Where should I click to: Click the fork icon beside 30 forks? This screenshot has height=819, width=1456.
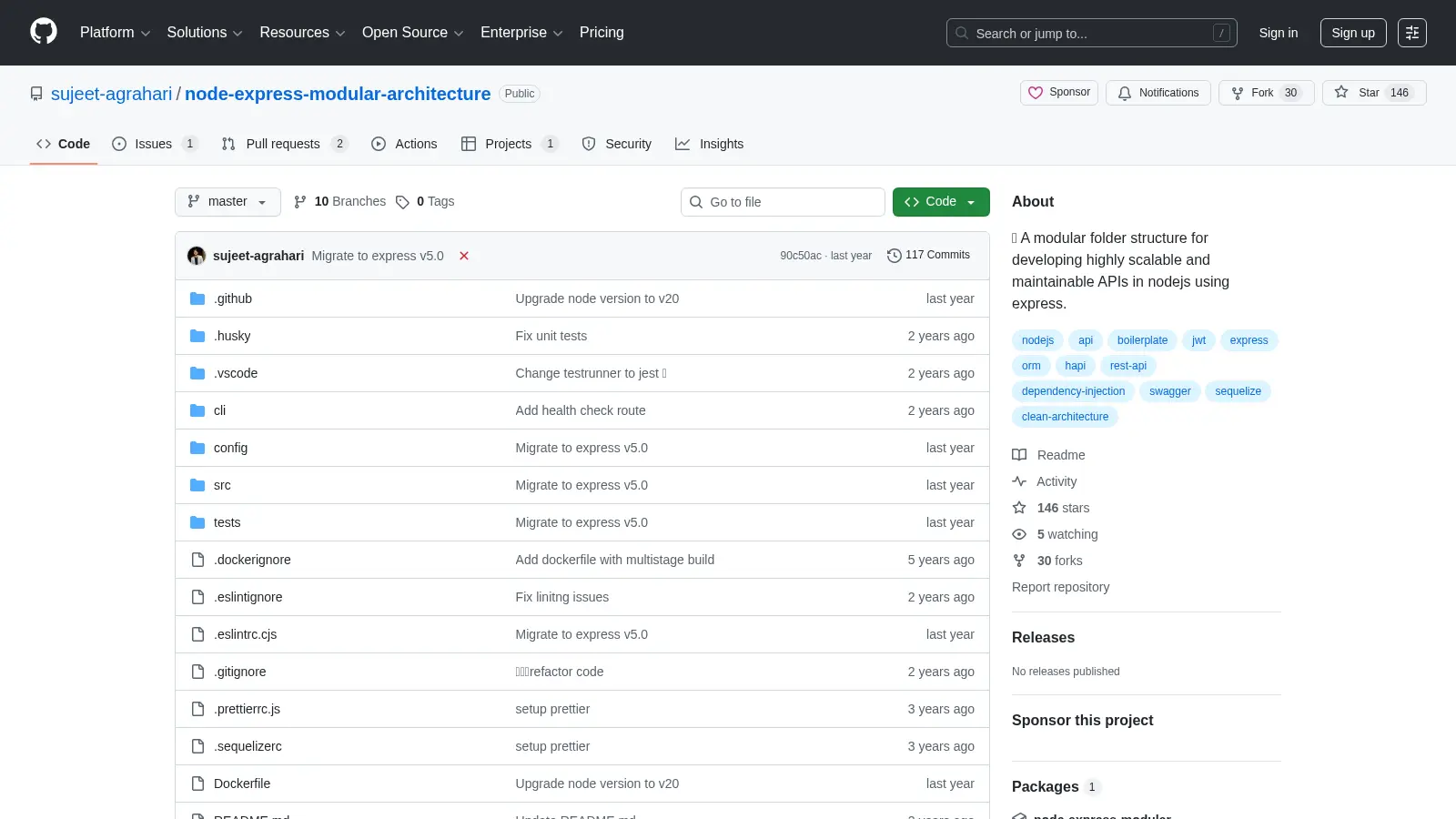click(x=1019, y=561)
